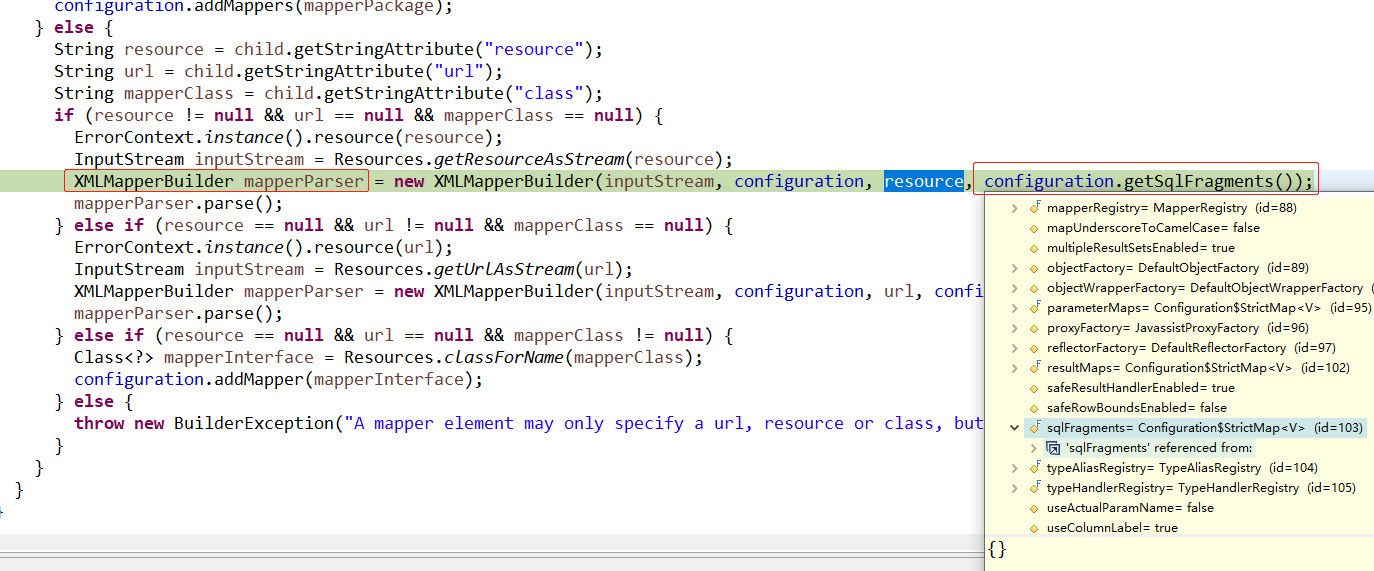1374x571 pixels.
Task: Expand the objectWrapperFactory node
Action: point(1015,288)
